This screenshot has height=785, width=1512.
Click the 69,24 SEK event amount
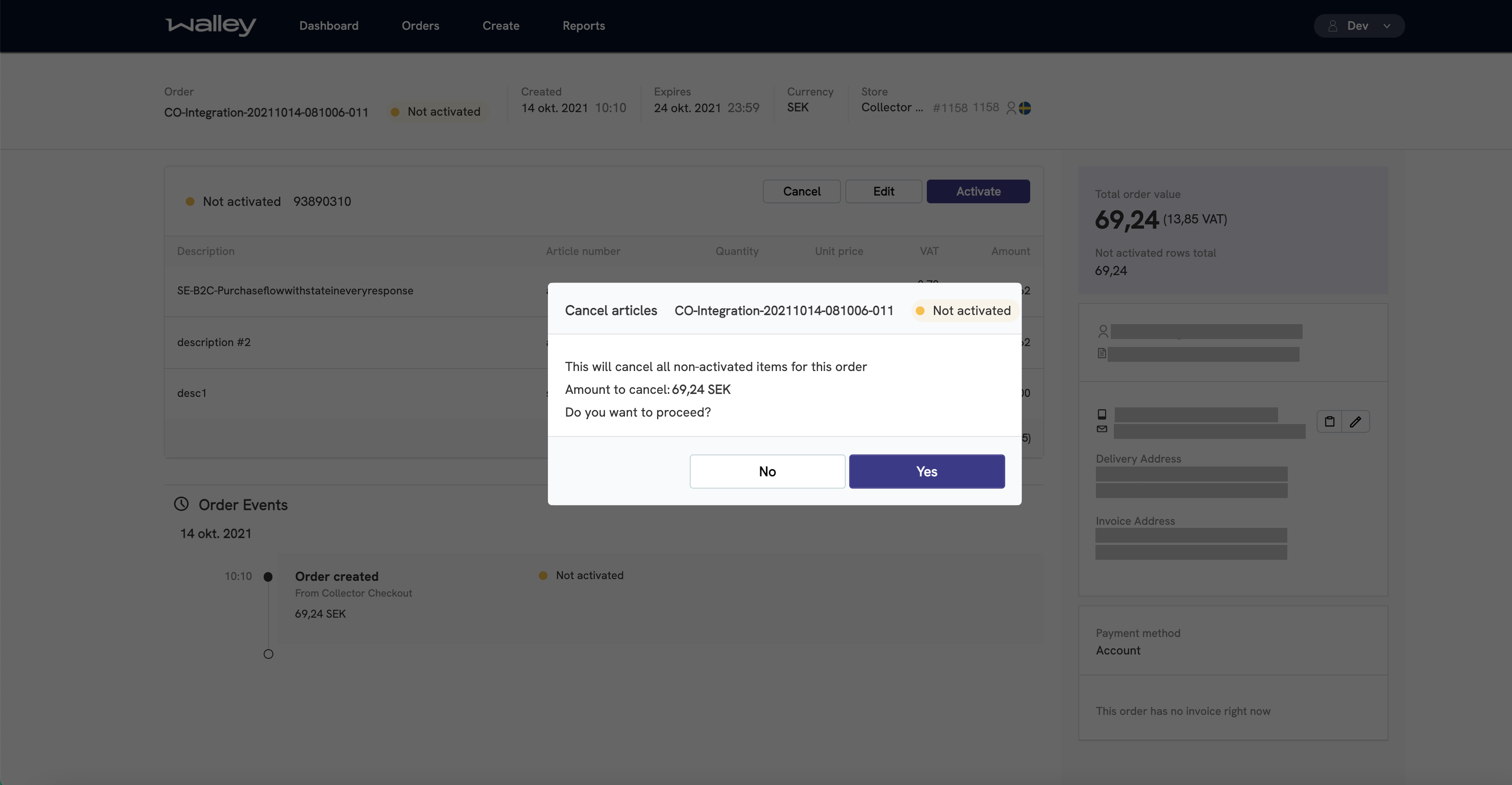pyautogui.click(x=321, y=614)
